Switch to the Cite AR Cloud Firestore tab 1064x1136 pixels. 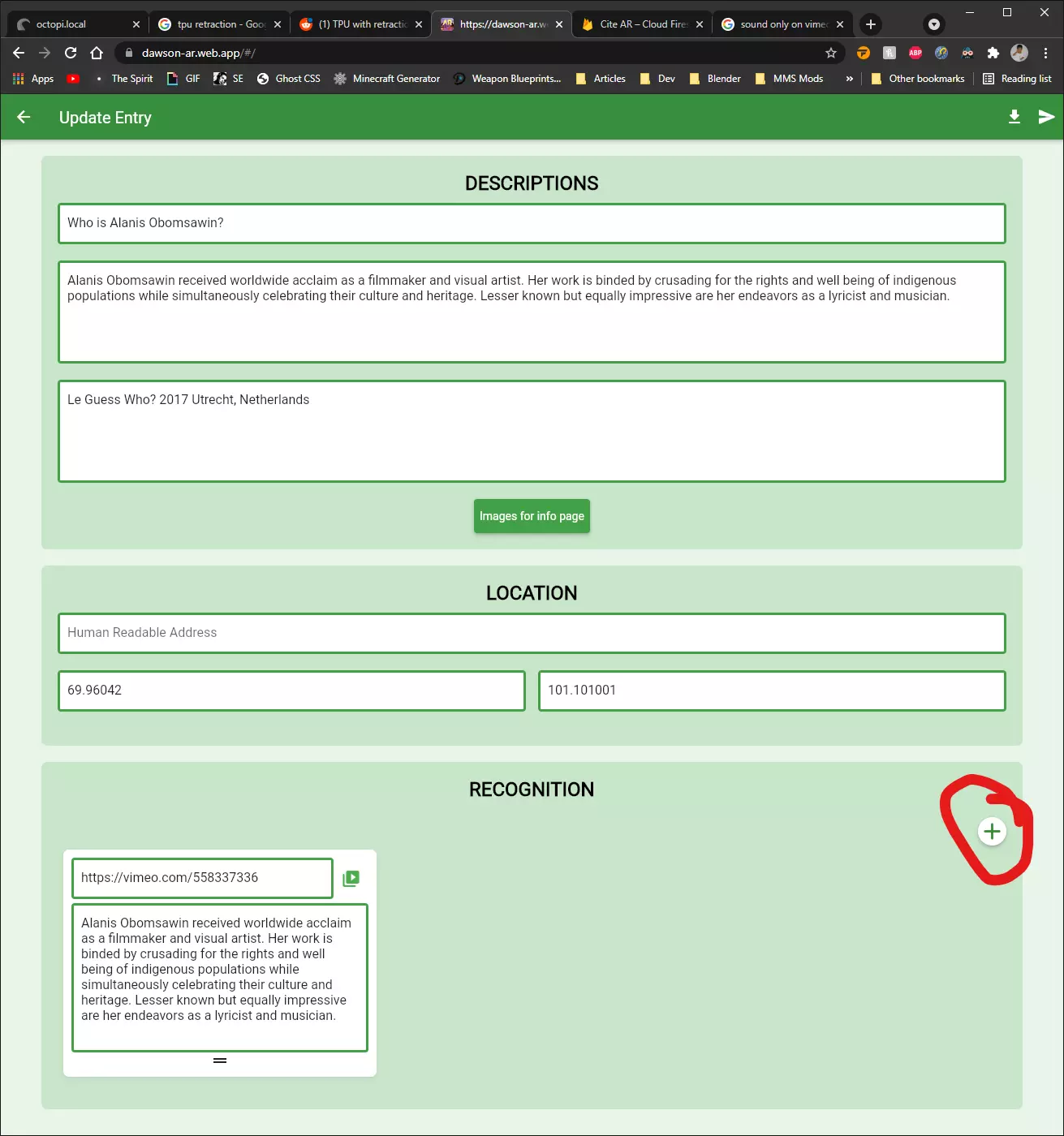[x=643, y=24]
